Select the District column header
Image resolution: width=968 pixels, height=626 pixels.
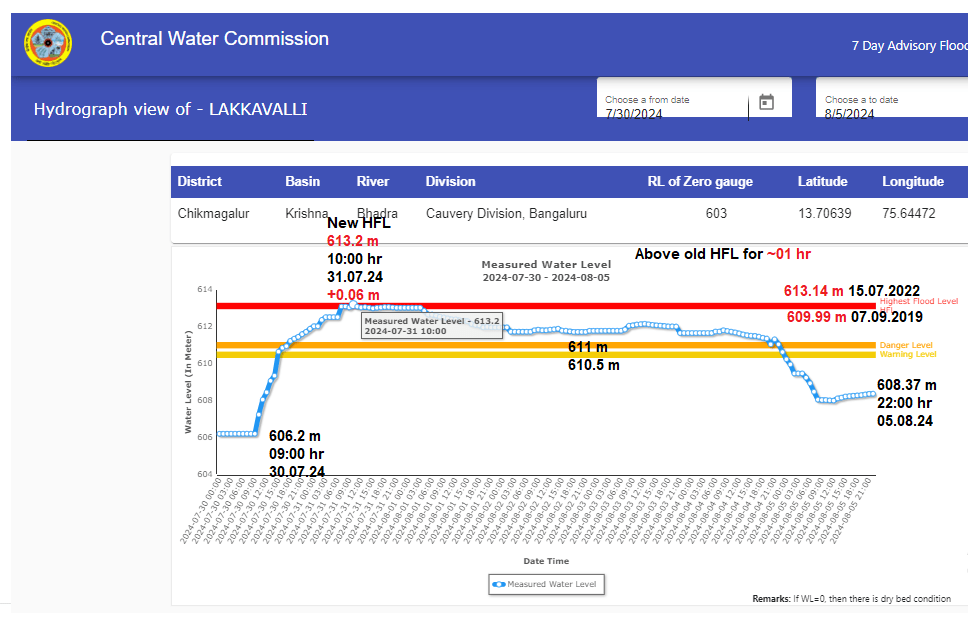(200, 182)
